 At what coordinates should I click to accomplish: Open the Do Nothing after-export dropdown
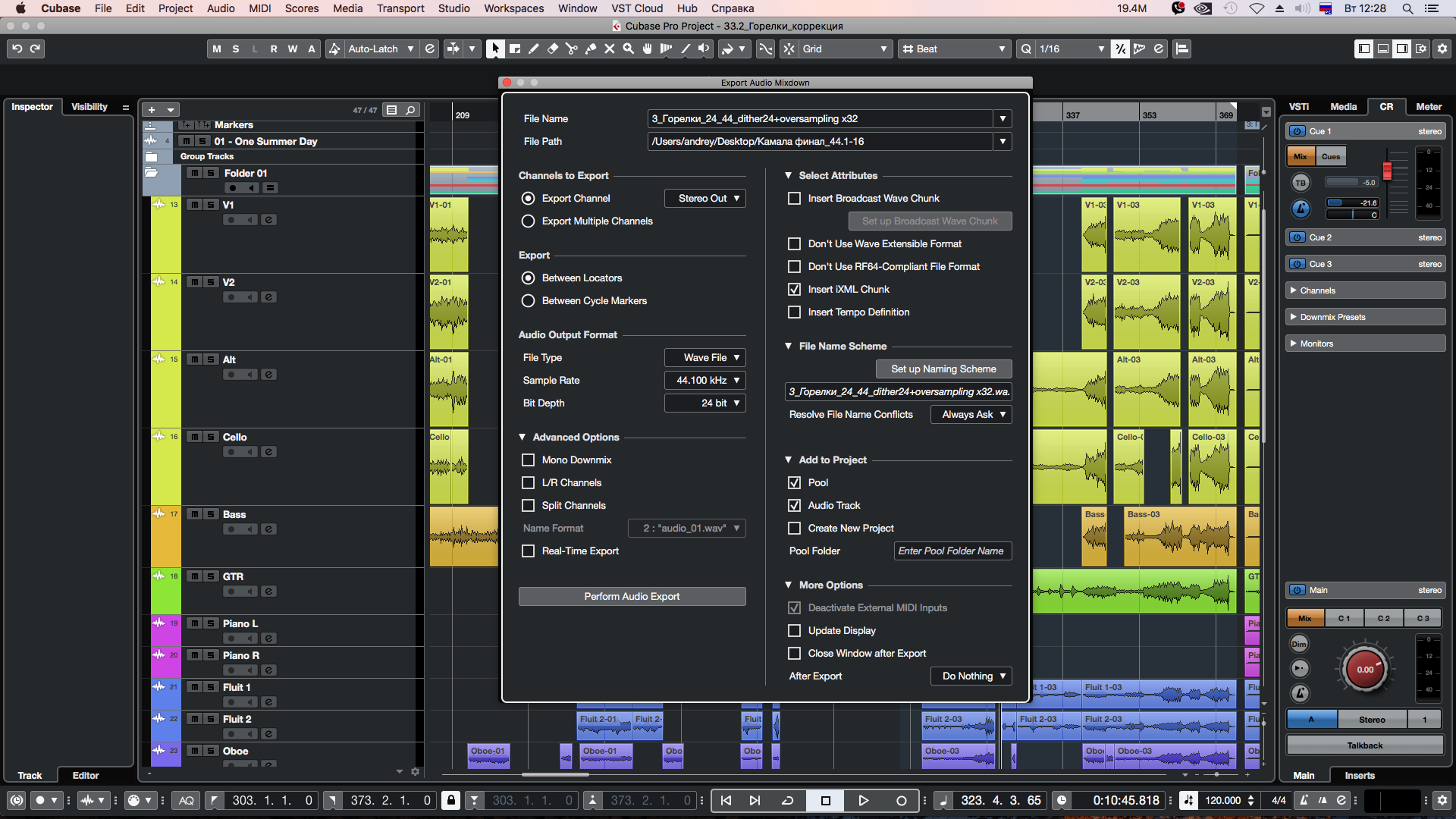pyautogui.click(x=971, y=676)
